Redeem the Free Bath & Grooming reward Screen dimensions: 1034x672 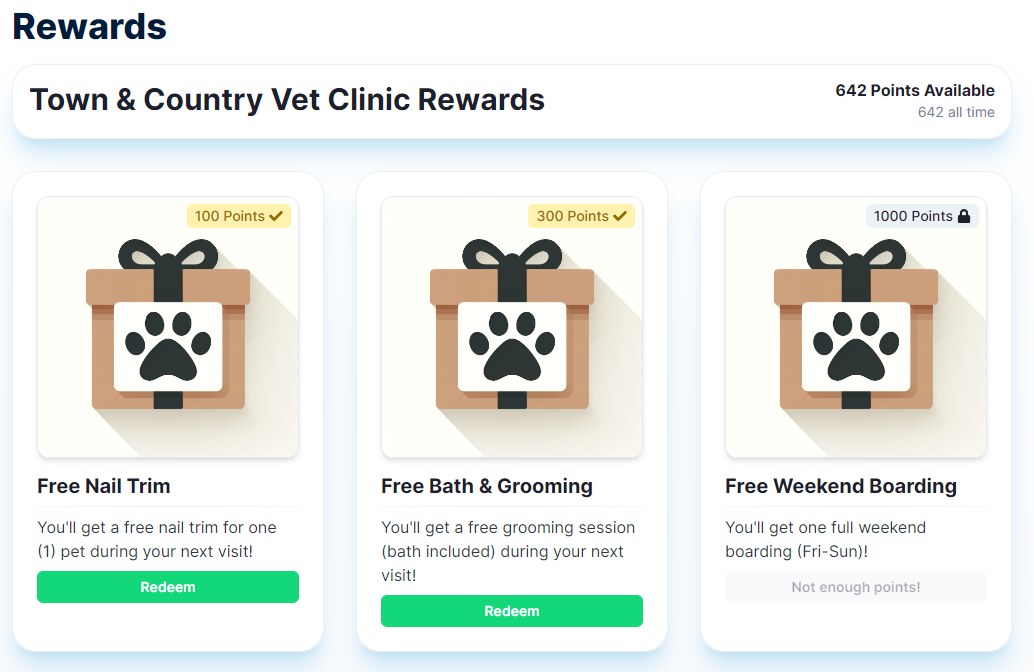coord(512,611)
